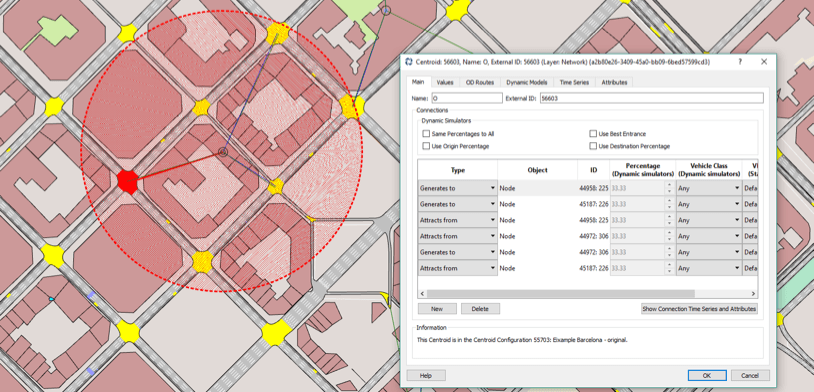The width and height of the screenshot is (814, 392).
Task: Toggle Use Destination Percentage checkbox
Action: (x=593, y=146)
